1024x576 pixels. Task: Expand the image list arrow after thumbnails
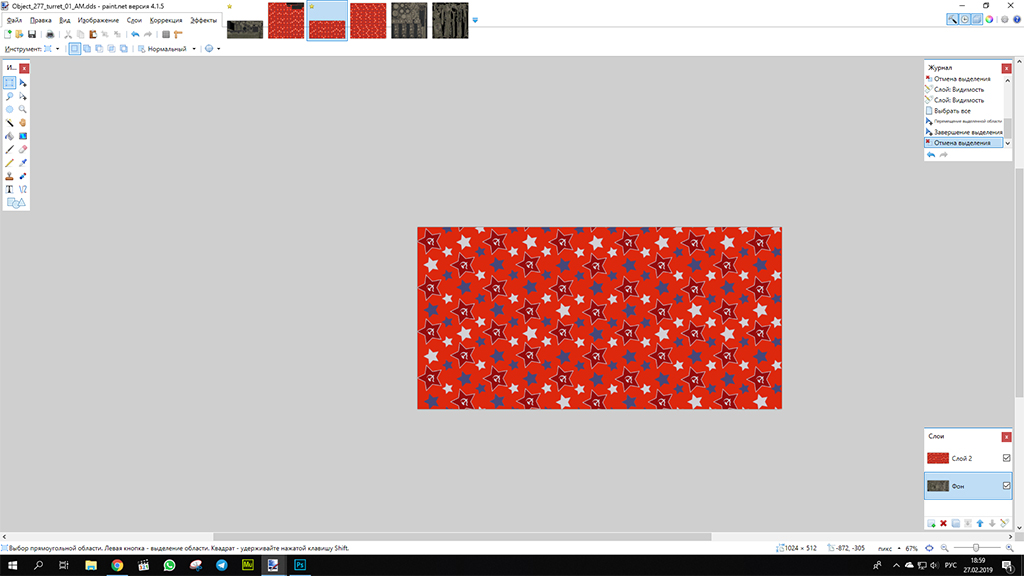click(475, 20)
